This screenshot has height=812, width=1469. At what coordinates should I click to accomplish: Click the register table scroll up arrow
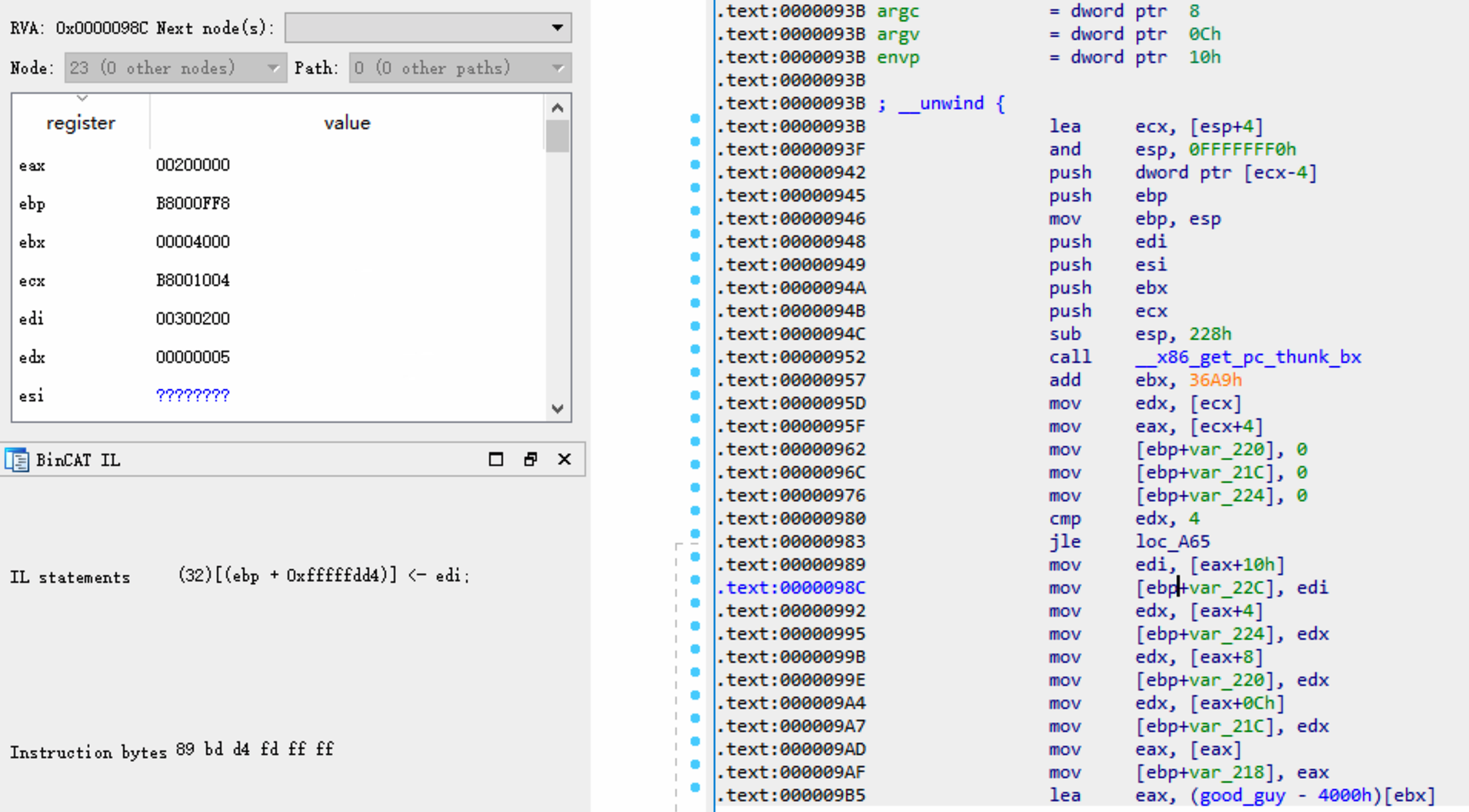[x=558, y=108]
